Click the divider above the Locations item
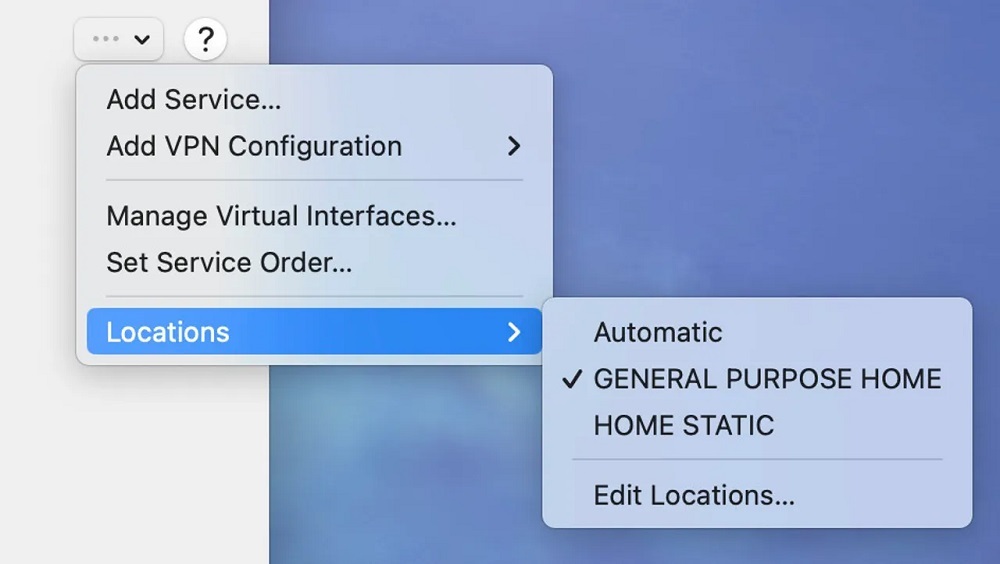 click(314, 297)
